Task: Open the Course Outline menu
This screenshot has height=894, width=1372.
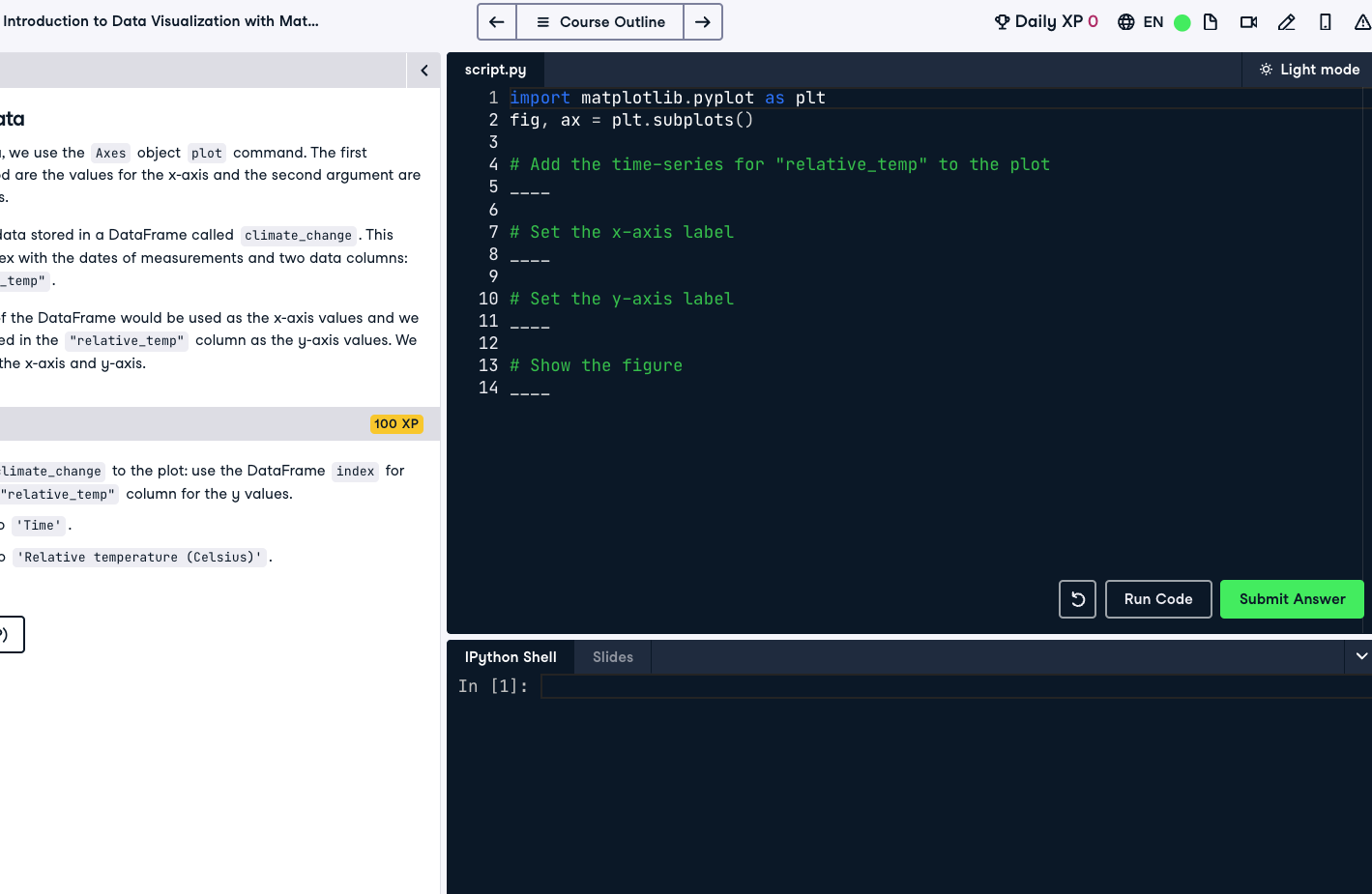Action: 600,22
